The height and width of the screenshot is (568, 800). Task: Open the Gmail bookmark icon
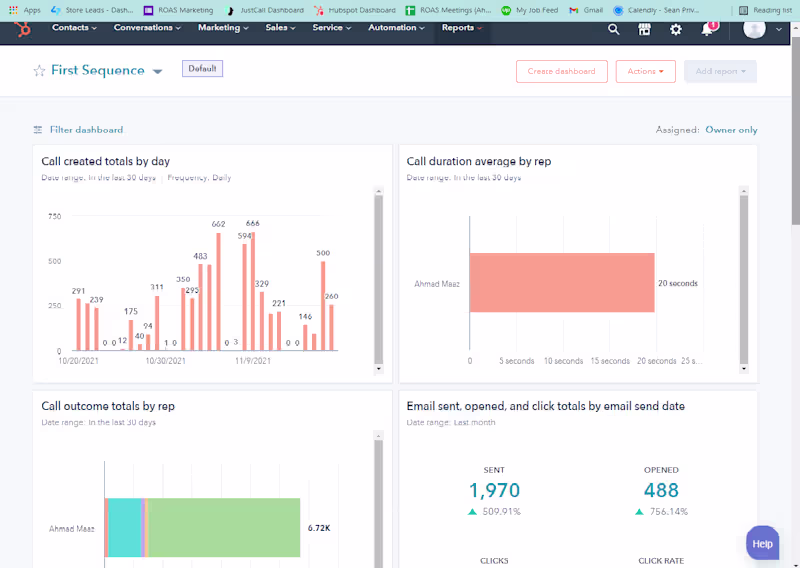[573, 10]
